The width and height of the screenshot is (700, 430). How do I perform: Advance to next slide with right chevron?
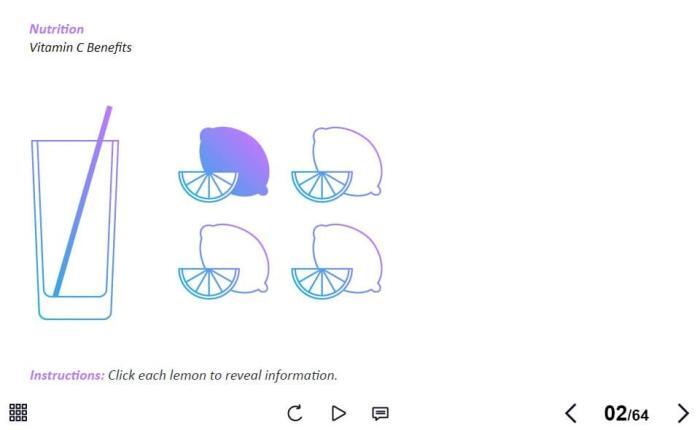coord(683,413)
